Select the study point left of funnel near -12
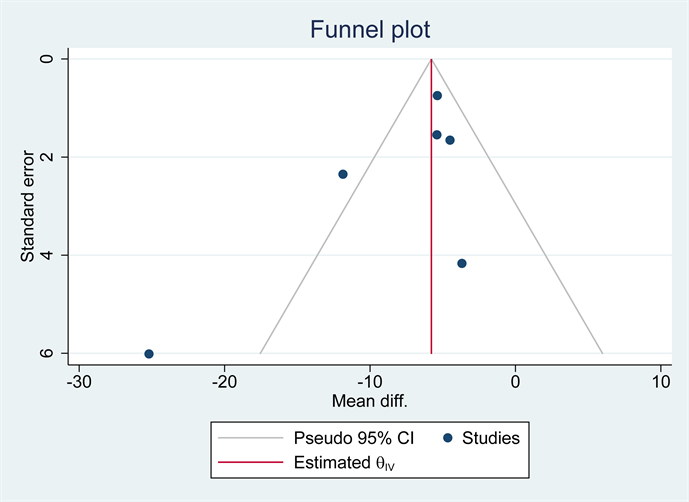Image resolution: width=689 pixels, height=502 pixels. [x=343, y=174]
